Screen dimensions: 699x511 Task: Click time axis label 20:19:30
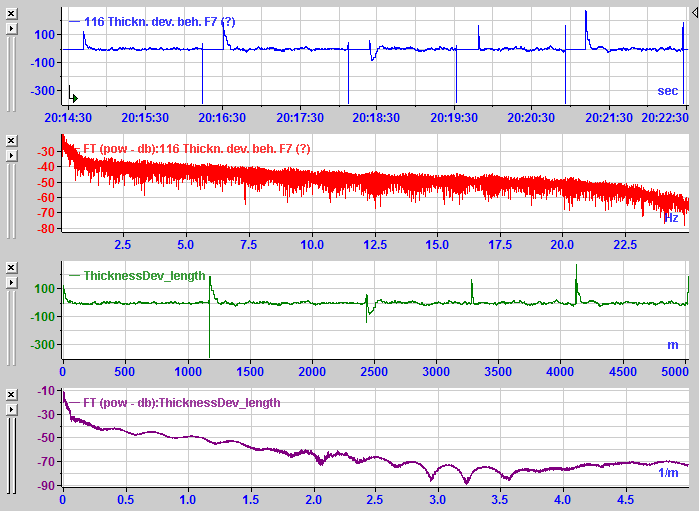click(454, 118)
